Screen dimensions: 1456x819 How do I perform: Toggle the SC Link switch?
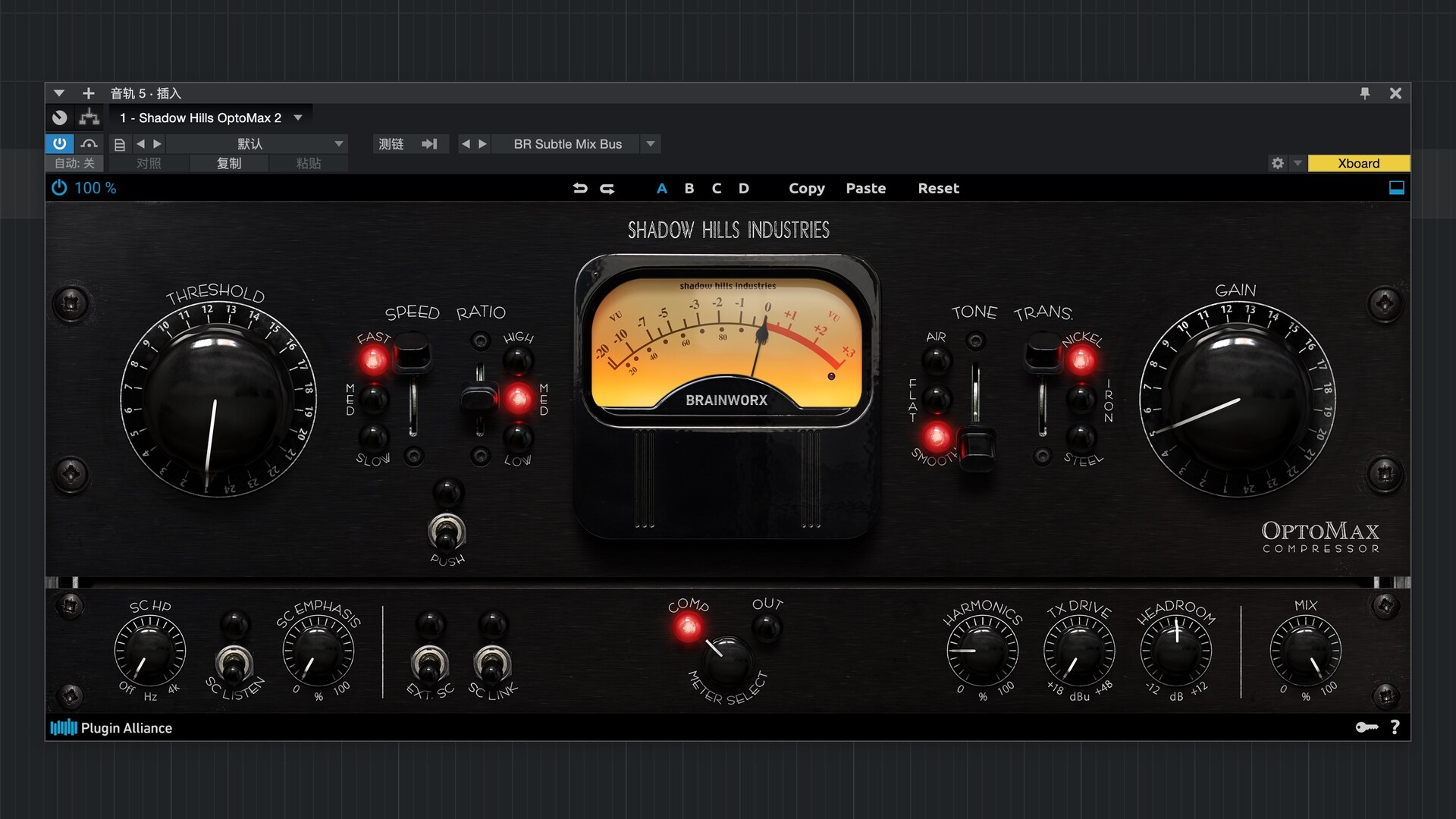pos(492,663)
